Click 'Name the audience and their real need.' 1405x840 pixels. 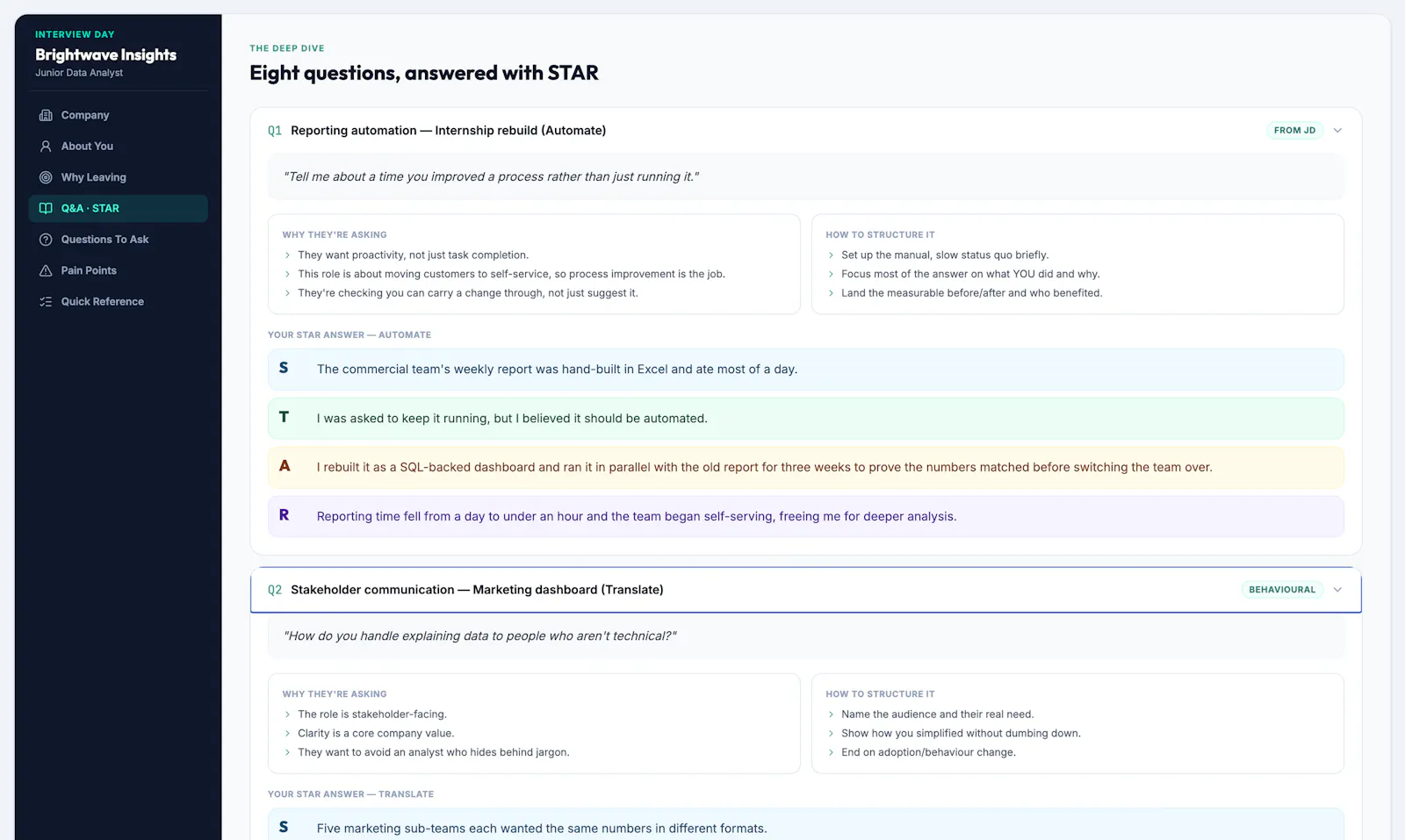938,714
